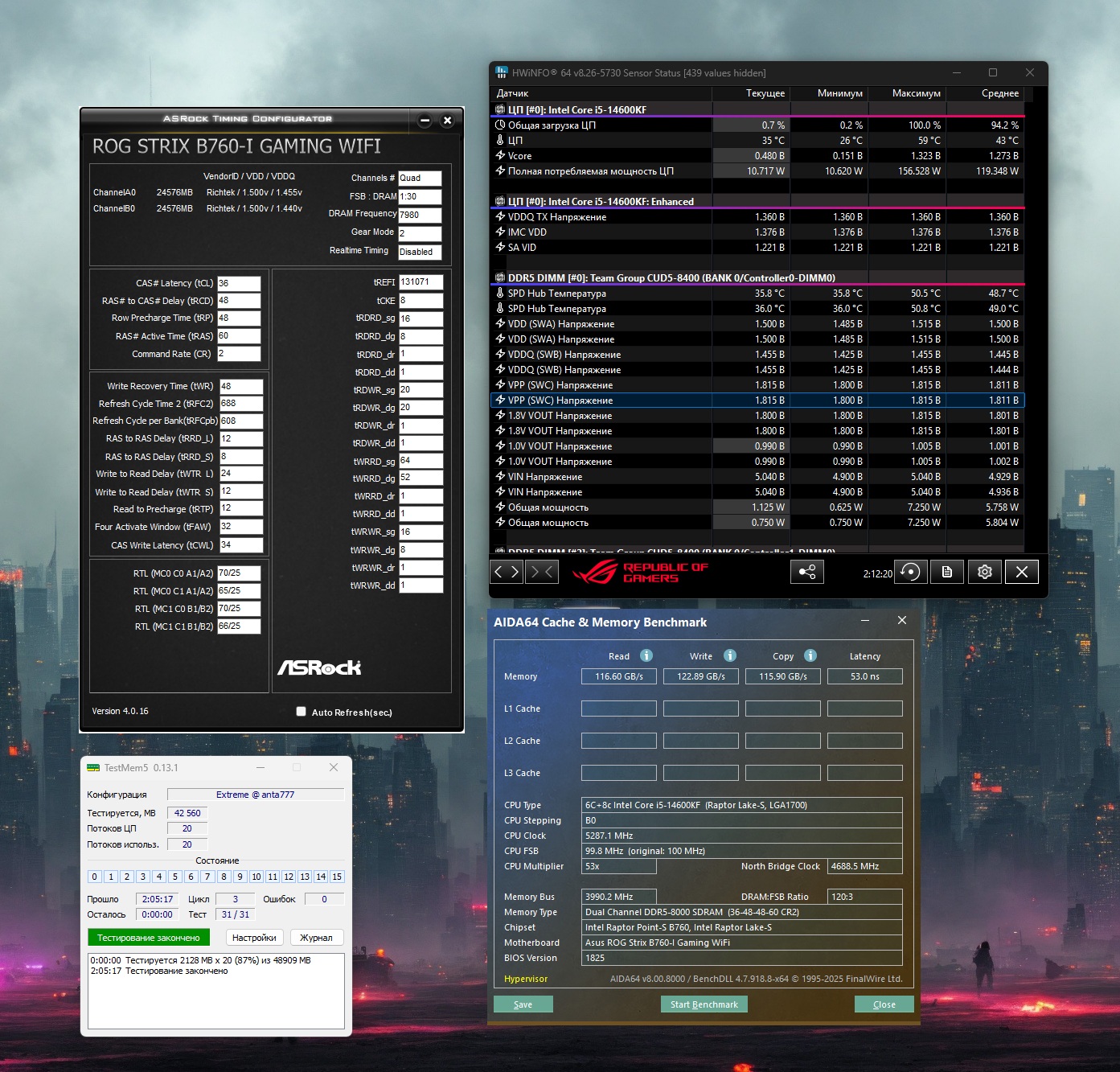Click lightning icon beside Vcore row
Viewport: 1120px width, 1072px height.
(500, 155)
